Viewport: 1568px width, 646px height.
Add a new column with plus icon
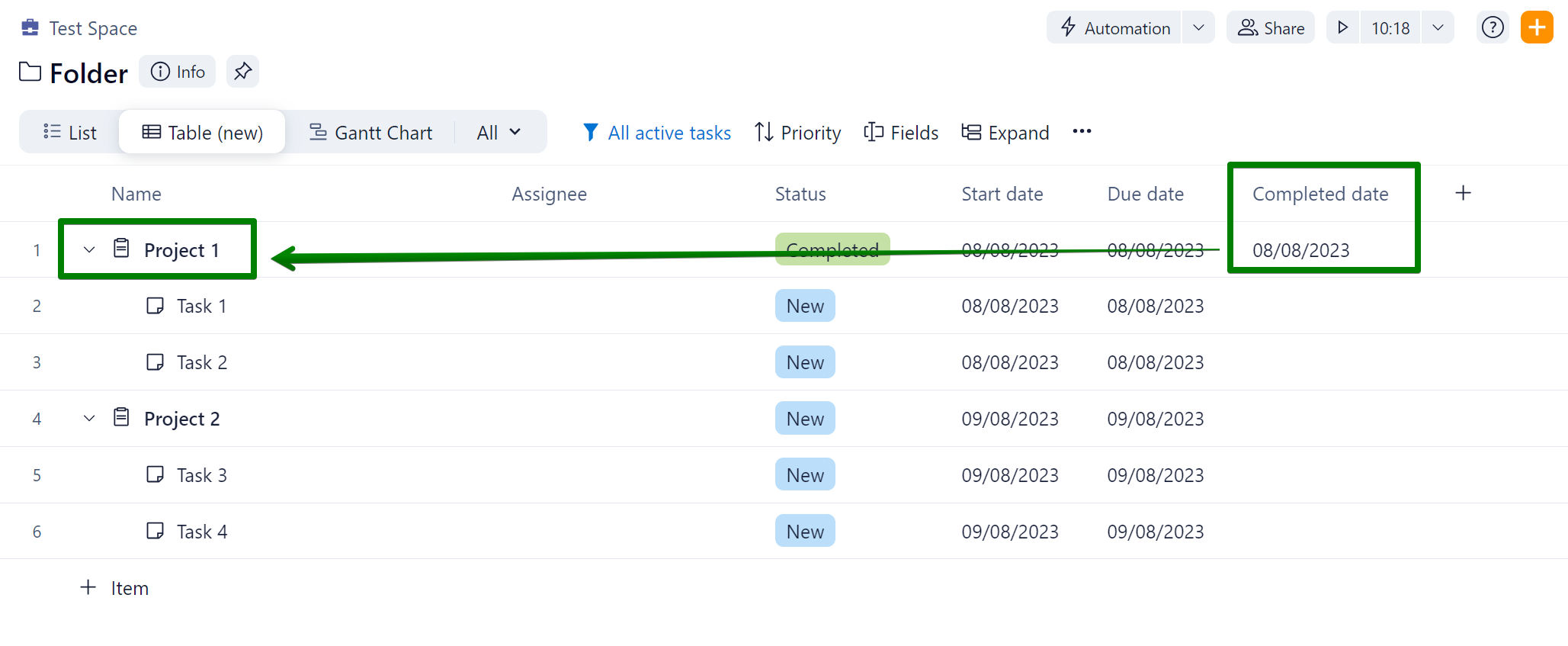[x=1462, y=194]
